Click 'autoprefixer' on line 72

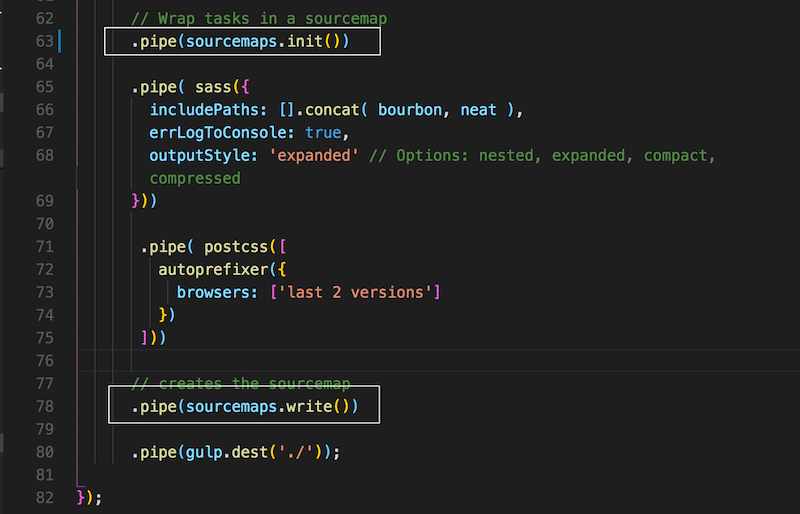click(x=213, y=270)
